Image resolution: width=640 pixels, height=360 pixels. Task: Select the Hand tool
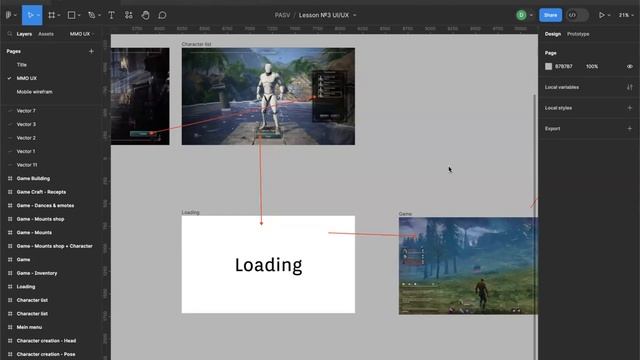click(x=145, y=15)
